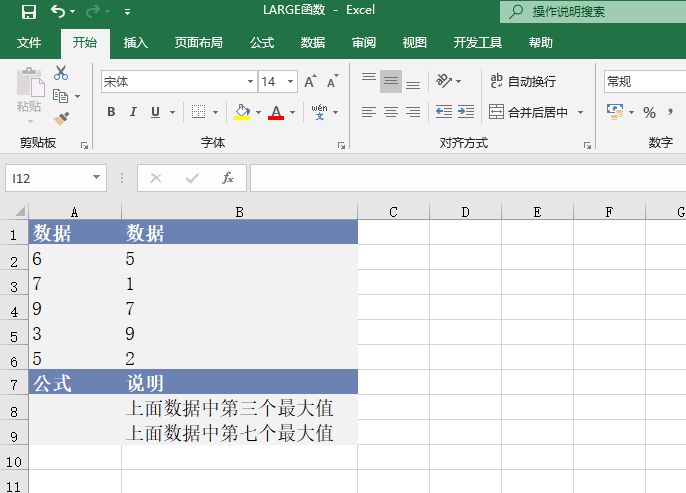Switch to the 公式 ribbon tab
686x493 pixels.
[x=262, y=43]
